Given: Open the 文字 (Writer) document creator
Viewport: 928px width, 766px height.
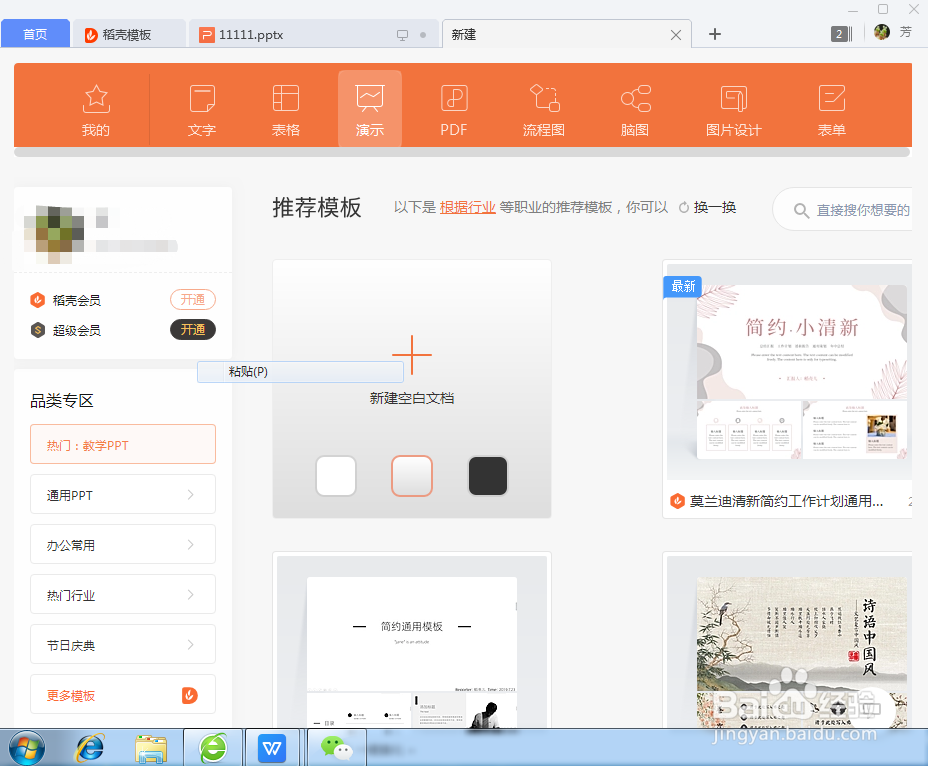Looking at the screenshot, I should point(201,107).
